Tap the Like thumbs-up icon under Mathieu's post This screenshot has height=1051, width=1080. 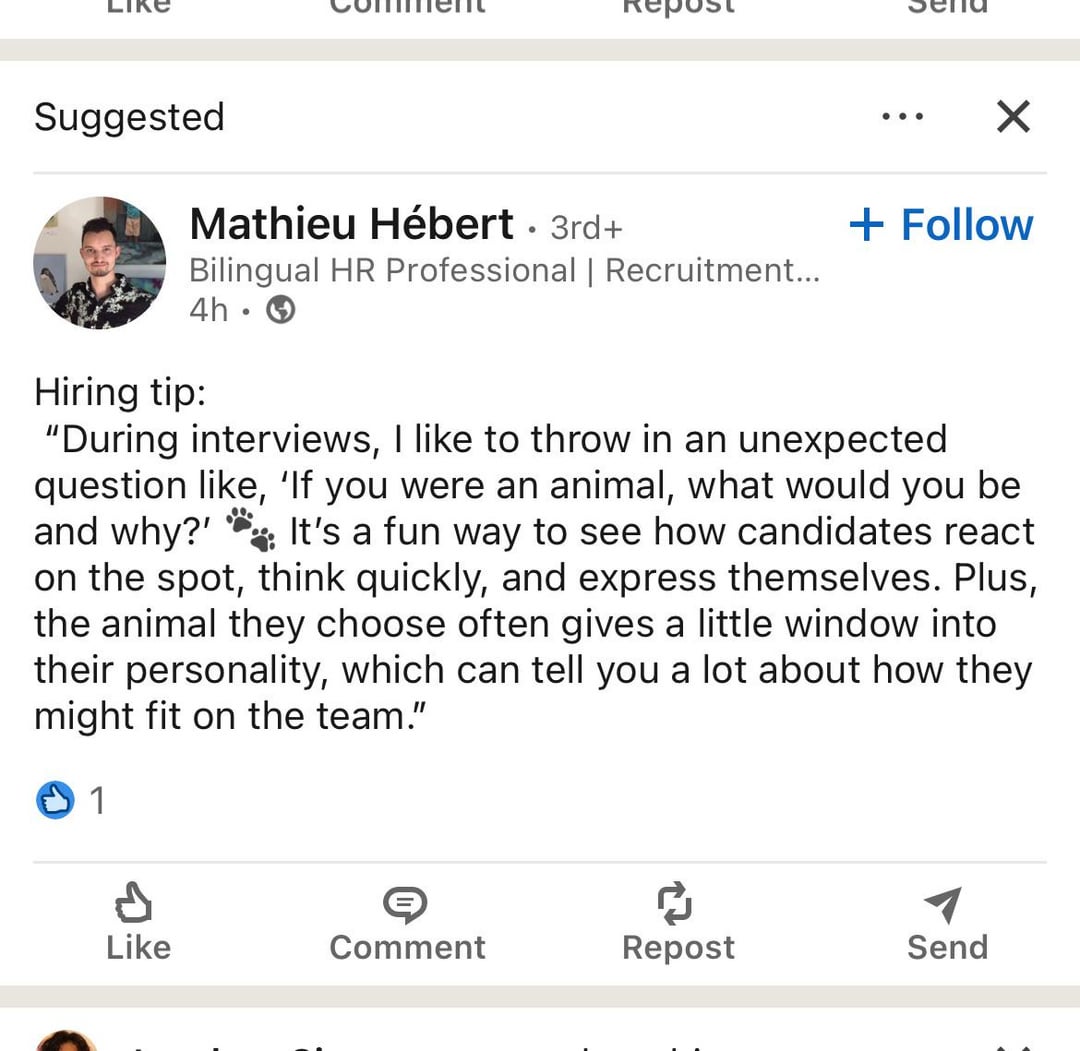[x=134, y=902]
